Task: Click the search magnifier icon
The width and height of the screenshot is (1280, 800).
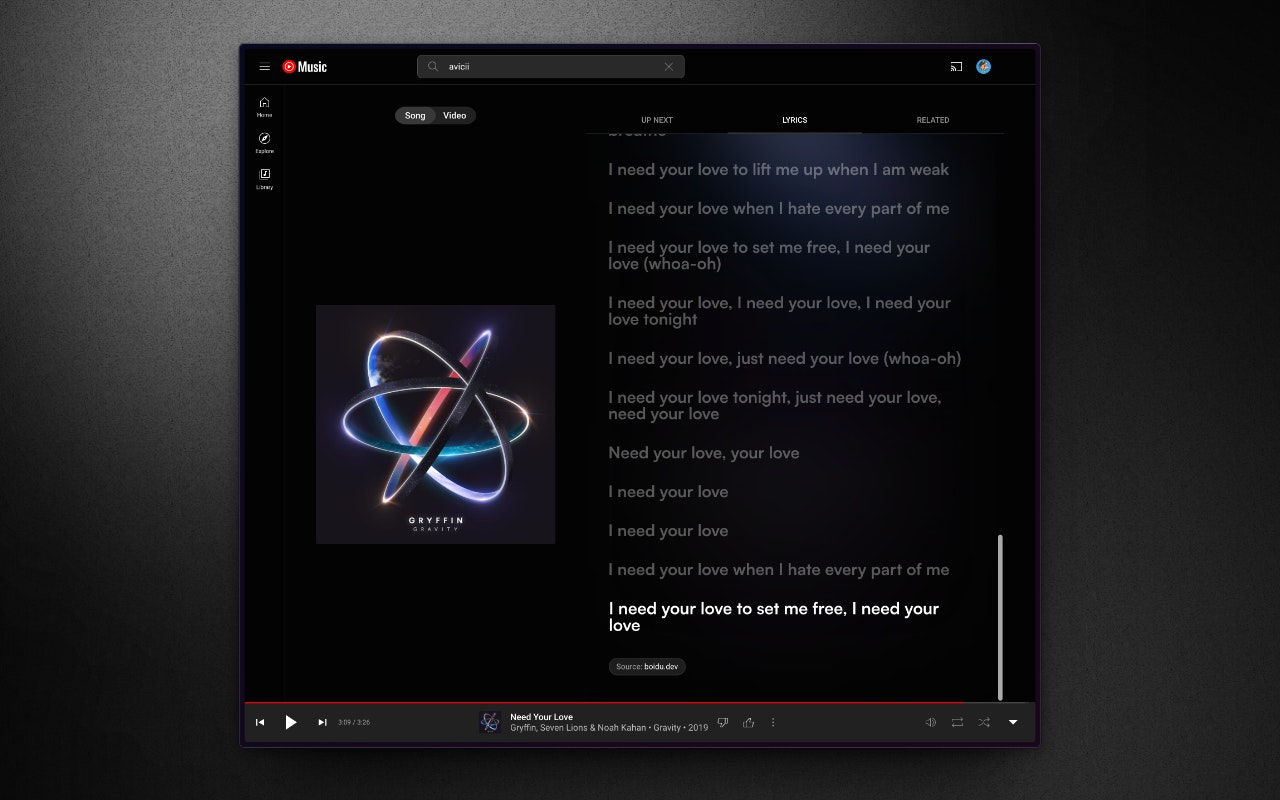Action: tap(433, 67)
